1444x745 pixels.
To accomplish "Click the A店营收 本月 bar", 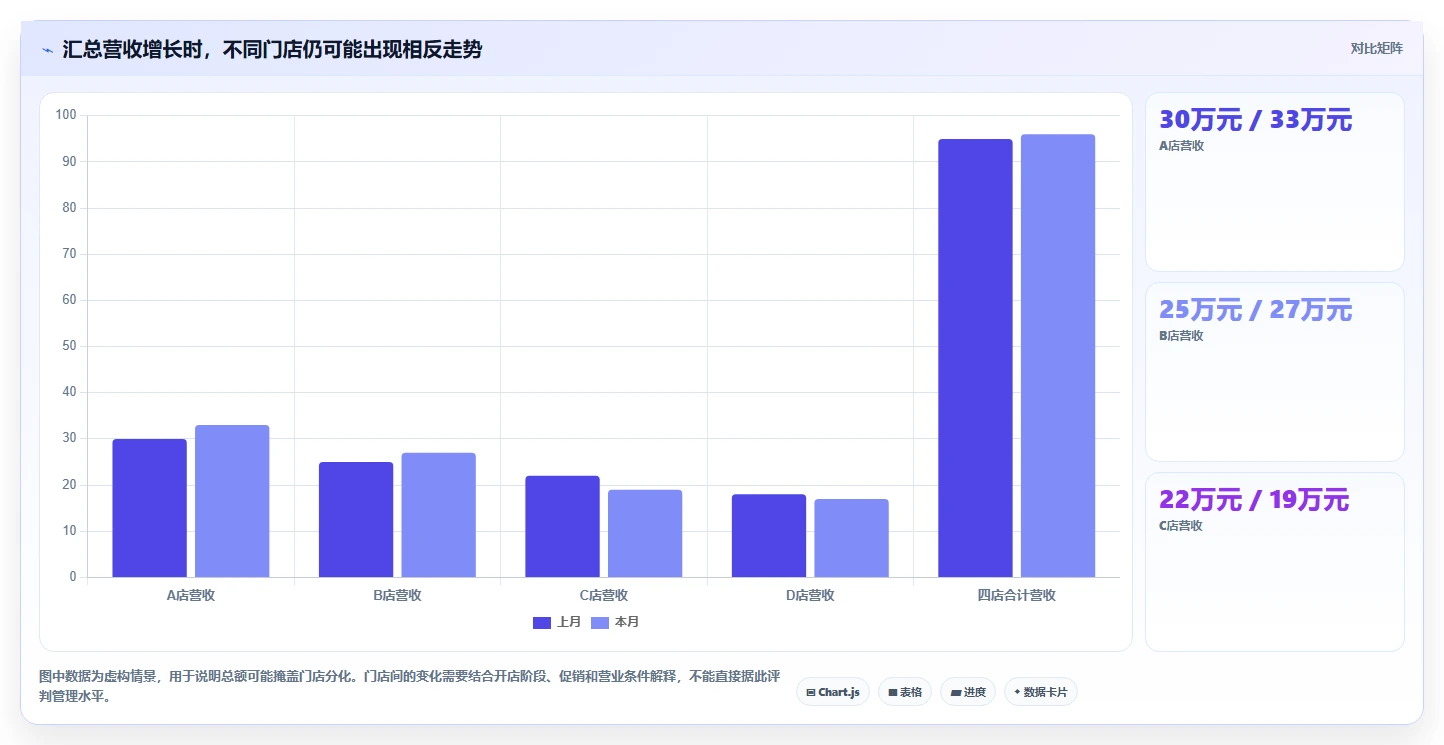I will tap(232, 501).
